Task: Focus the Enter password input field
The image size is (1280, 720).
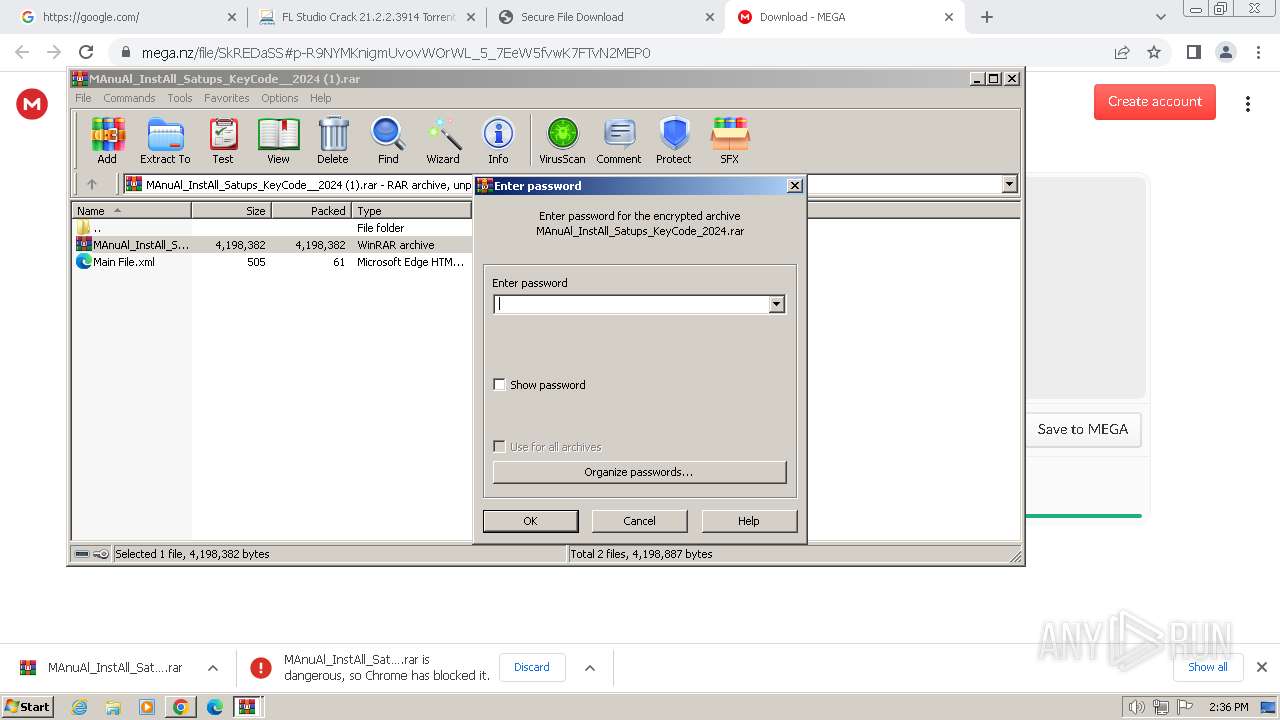Action: coord(631,304)
